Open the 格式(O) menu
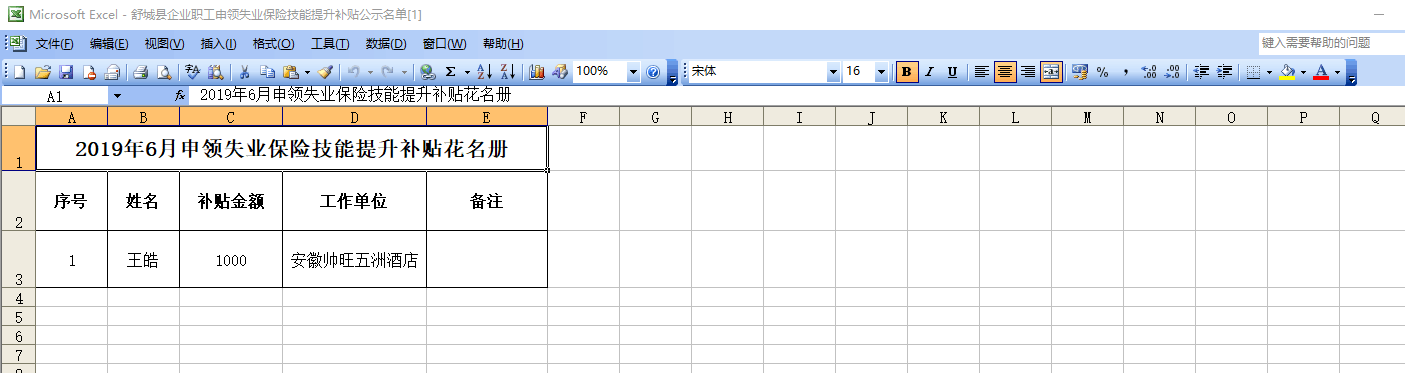Screen dimensions: 1405x373 coord(273,44)
